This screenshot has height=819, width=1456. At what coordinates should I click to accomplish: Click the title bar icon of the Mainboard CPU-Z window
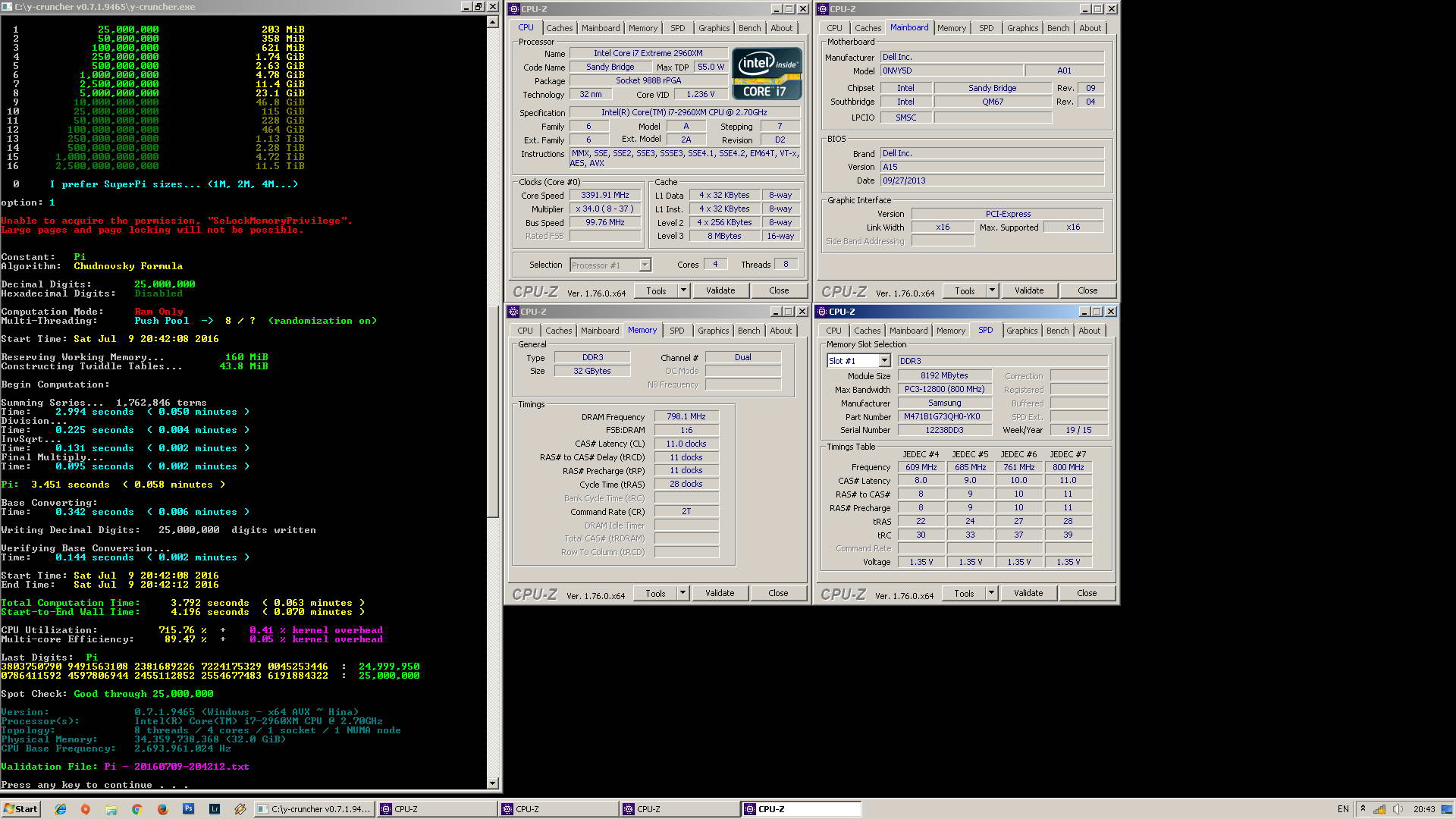tap(823, 9)
